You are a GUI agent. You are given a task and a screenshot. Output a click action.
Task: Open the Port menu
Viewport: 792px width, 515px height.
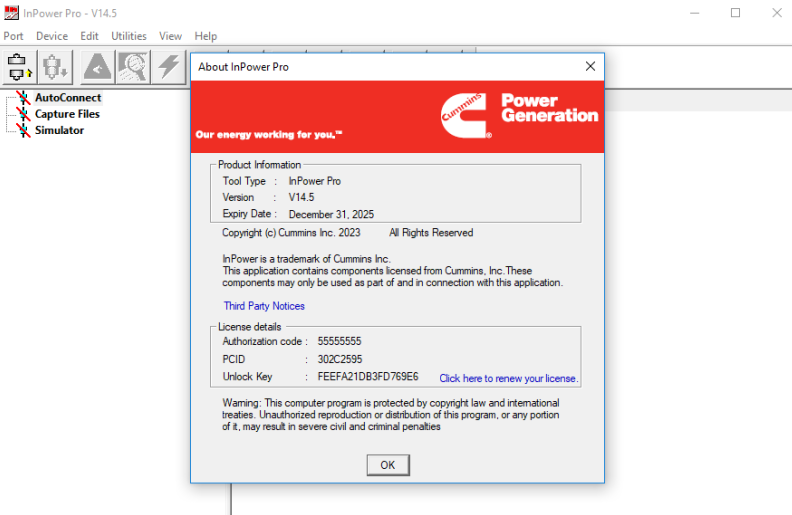pyautogui.click(x=14, y=36)
